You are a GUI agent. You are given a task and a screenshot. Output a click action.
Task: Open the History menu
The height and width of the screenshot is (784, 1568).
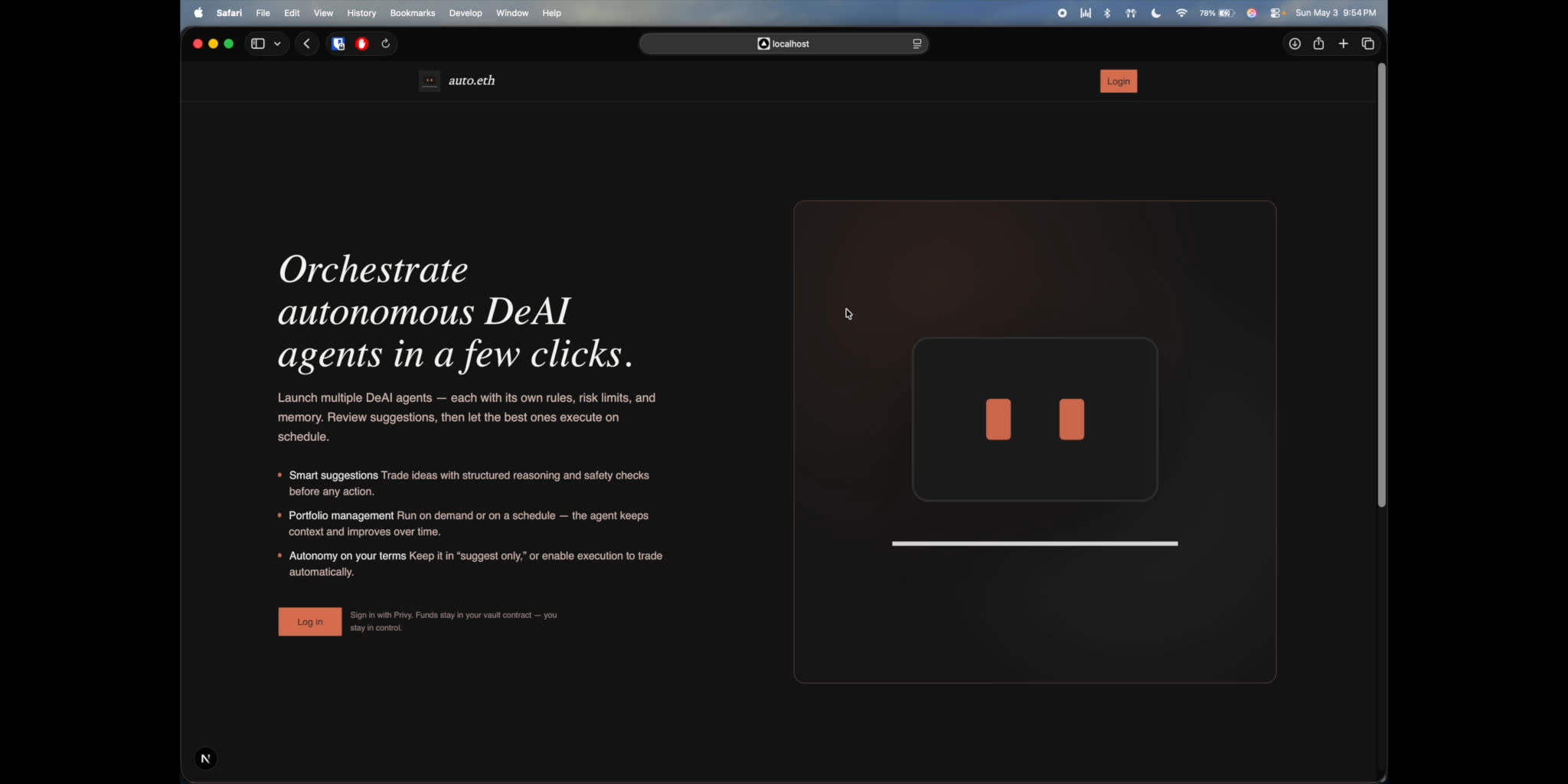pyautogui.click(x=361, y=13)
